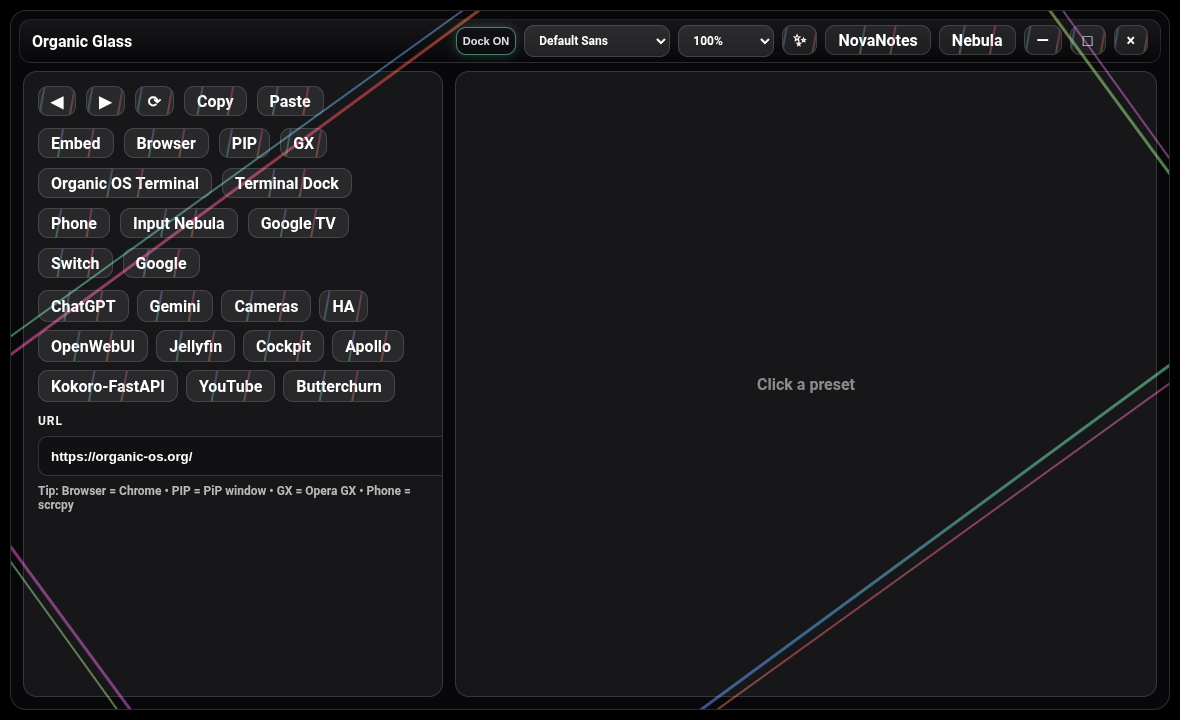The height and width of the screenshot is (720, 1180).
Task: Open the Butterchurn preset
Action: point(339,386)
